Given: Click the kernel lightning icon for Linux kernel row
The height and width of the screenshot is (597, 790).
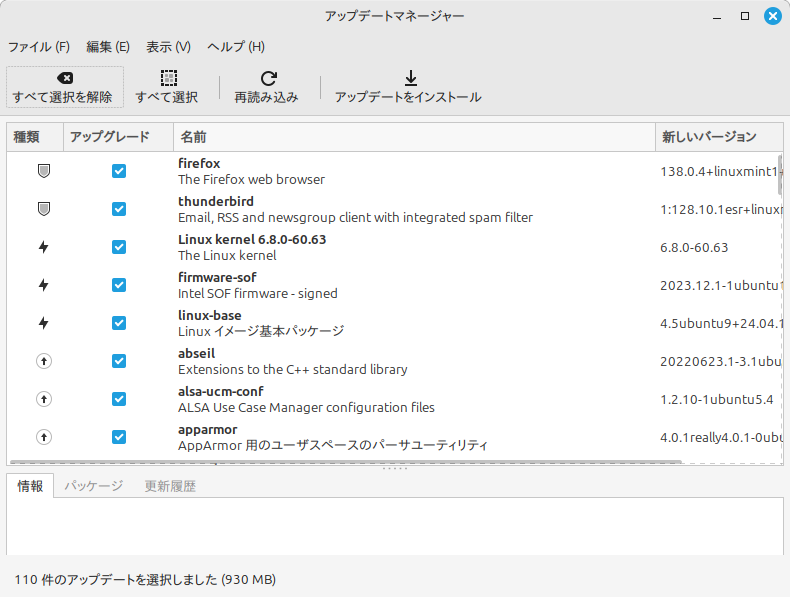Looking at the screenshot, I should click(x=44, y=247).
